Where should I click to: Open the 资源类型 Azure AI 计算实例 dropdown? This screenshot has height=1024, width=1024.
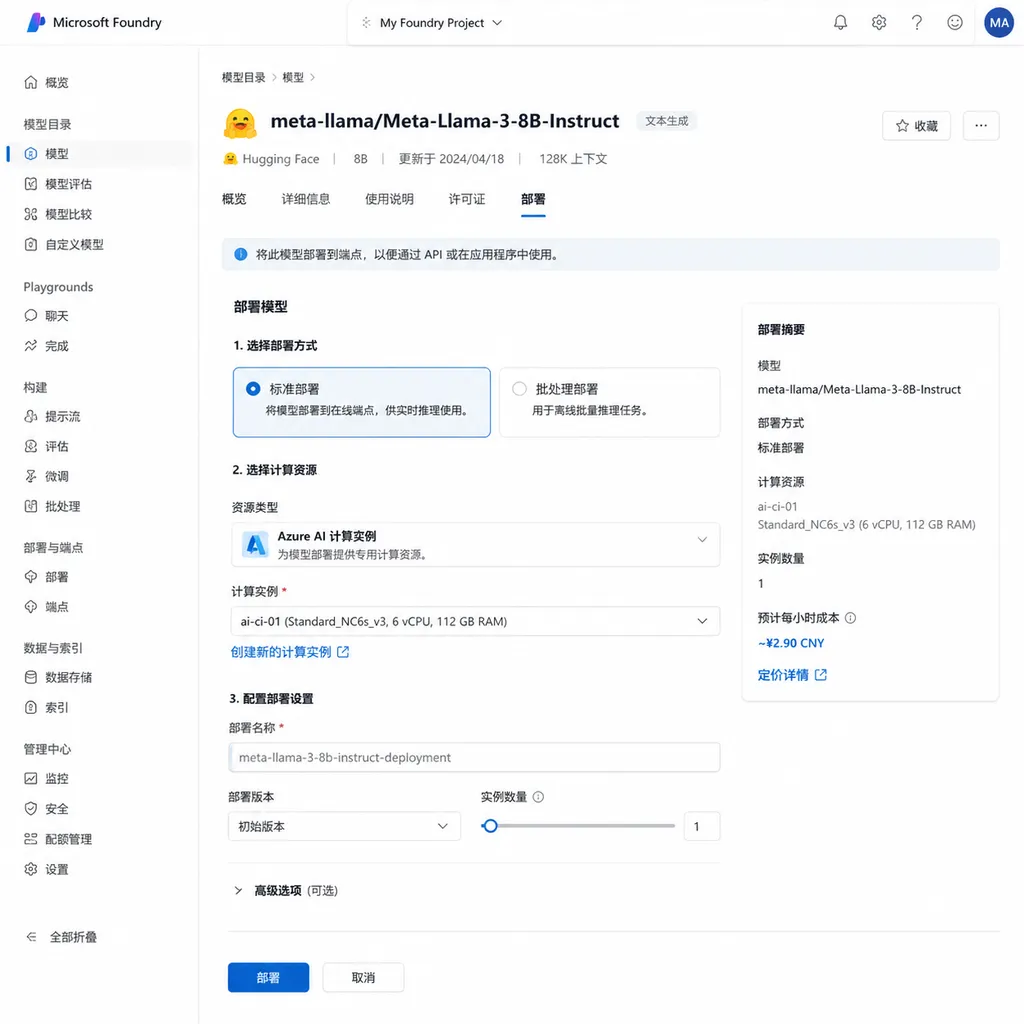(x=475, y=545)
